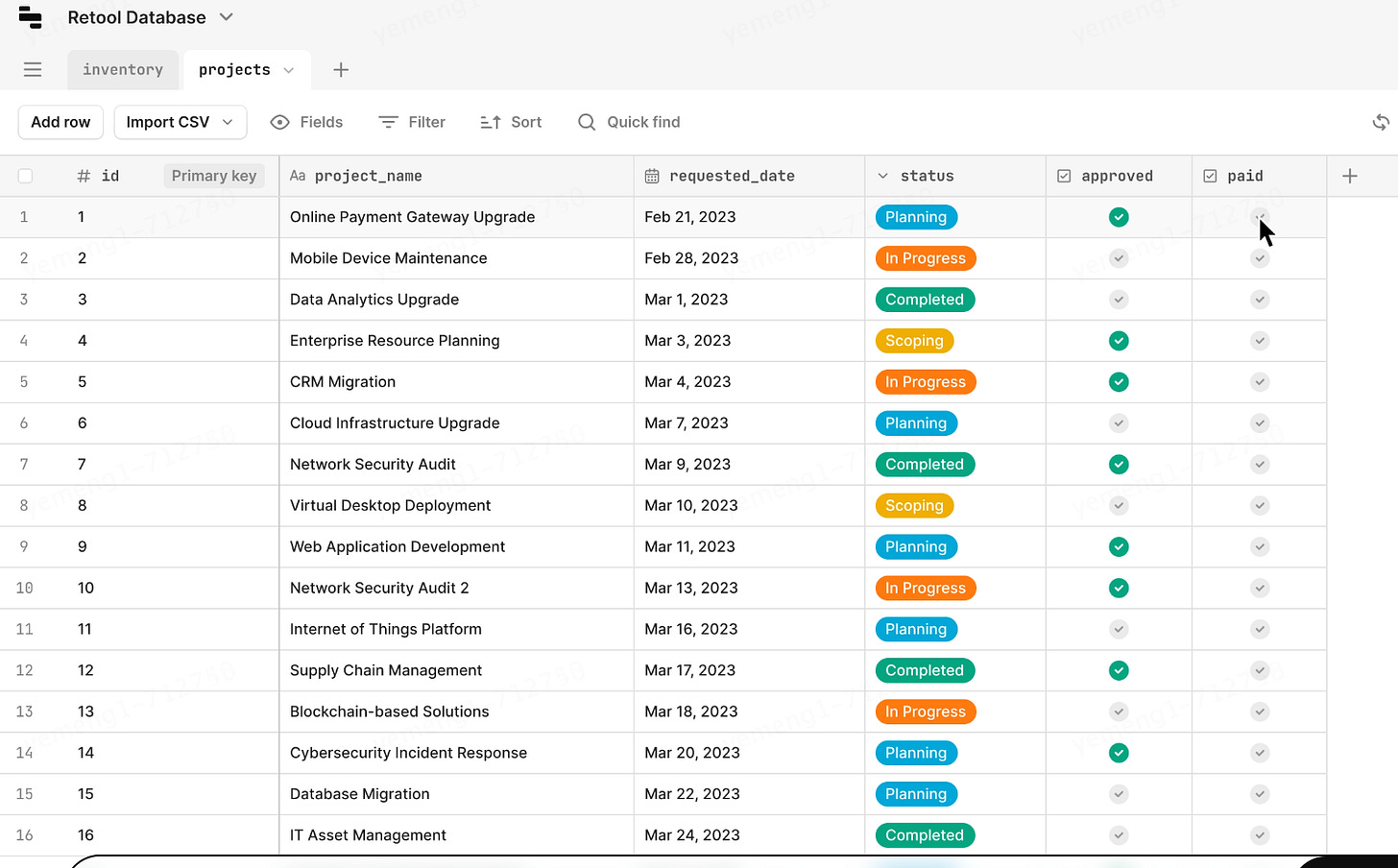Toggle paid checkbox for Data Analytics Upgrade
Viewport: 1398px width, 868px height.
pos(1260,300)
